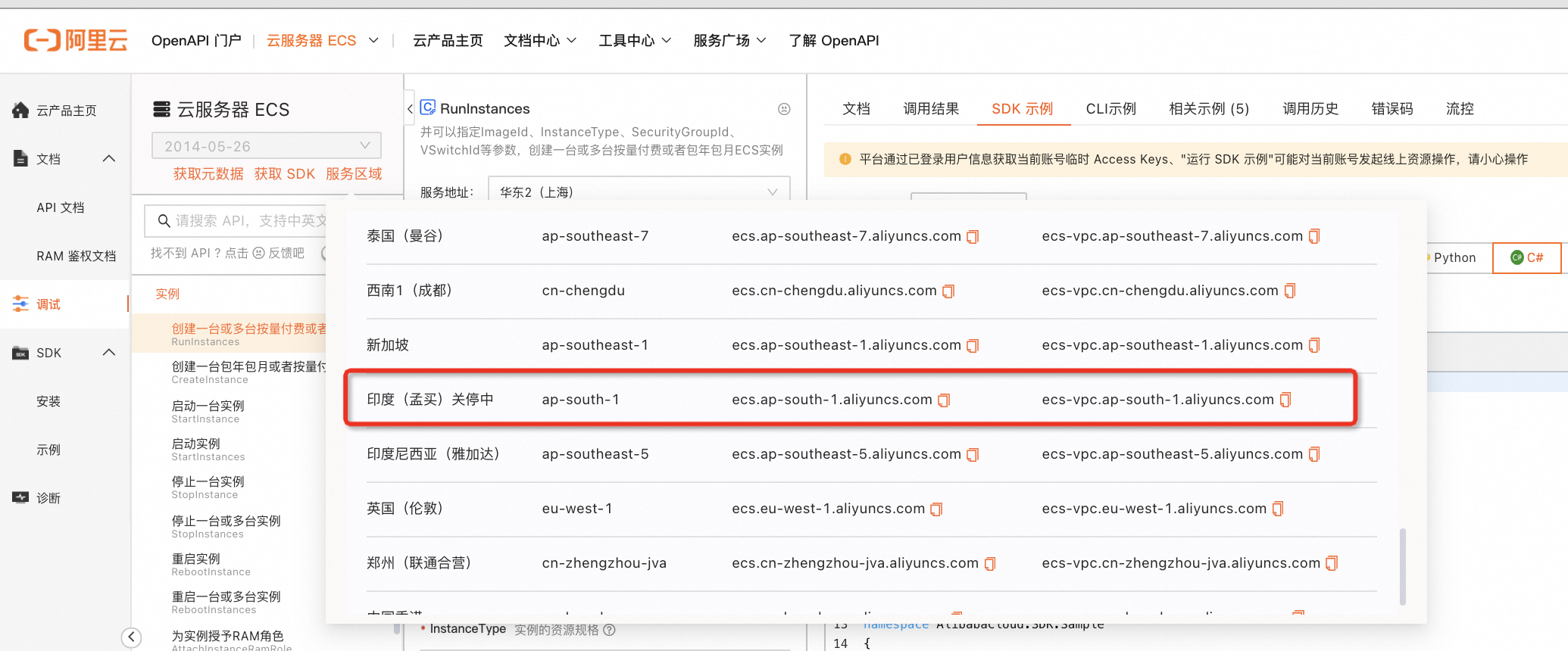Open the 服务地址 华东2（上海）dropdown
Viewport: 1568px width, 651px height.
639,192
